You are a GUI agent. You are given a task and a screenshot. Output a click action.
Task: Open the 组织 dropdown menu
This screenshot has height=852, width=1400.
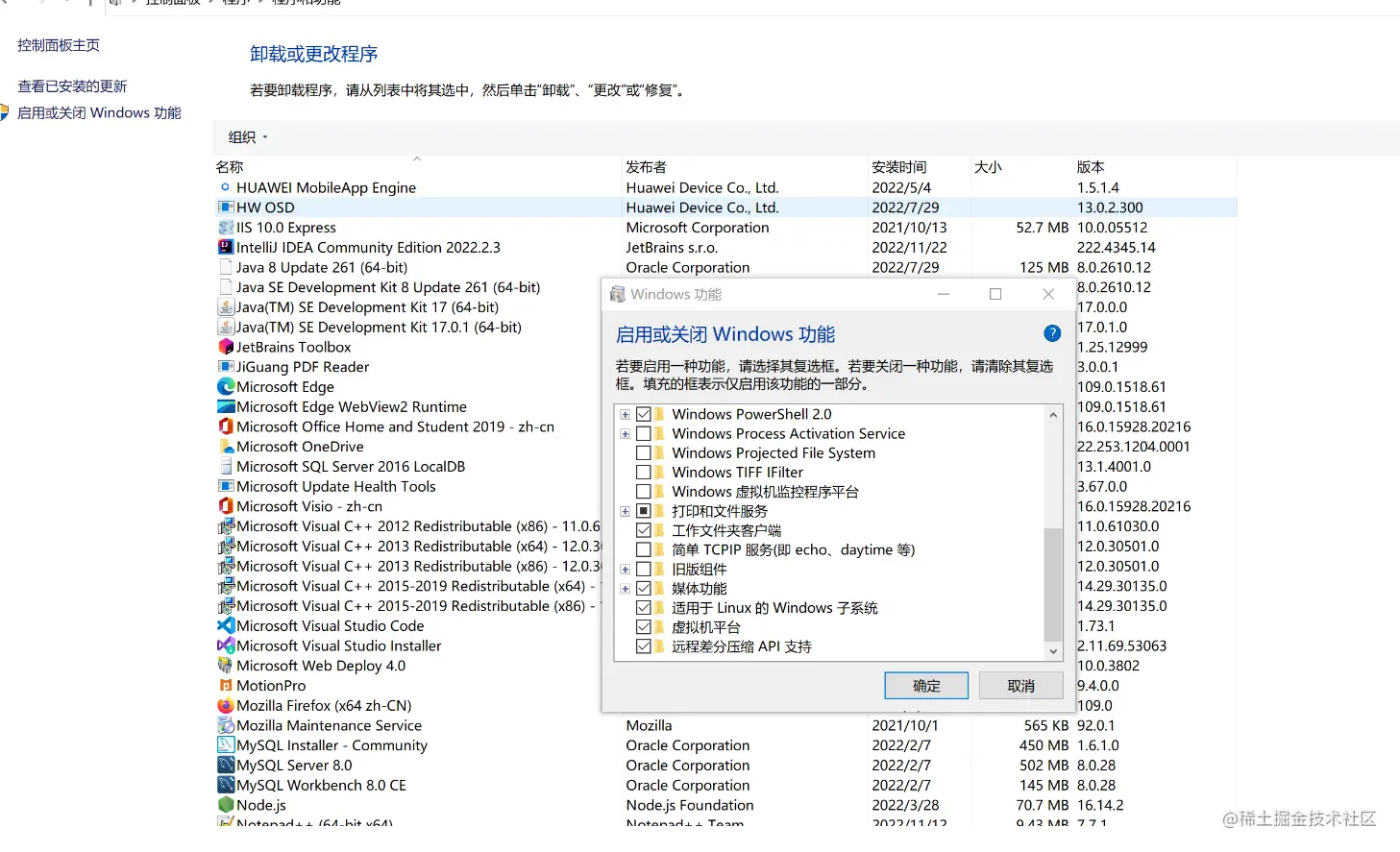coord(248,137)
